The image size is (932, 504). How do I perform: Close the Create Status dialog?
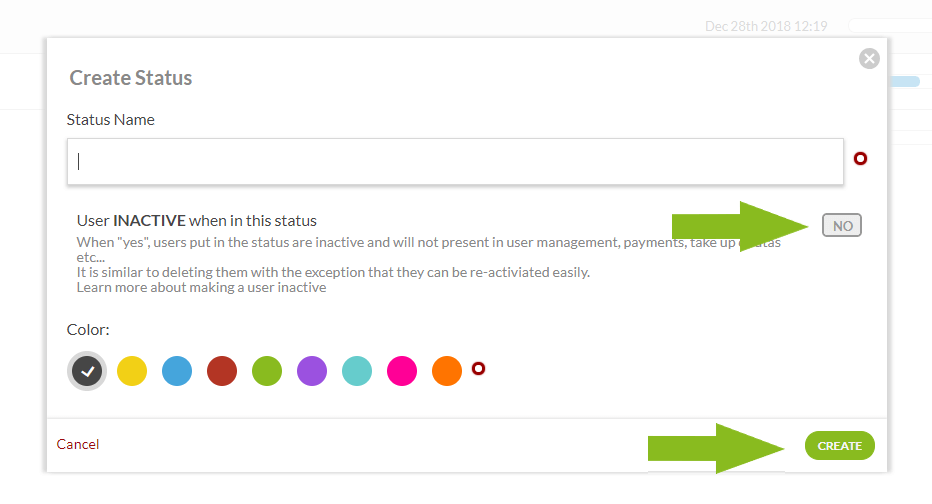(x=869, y=59)
